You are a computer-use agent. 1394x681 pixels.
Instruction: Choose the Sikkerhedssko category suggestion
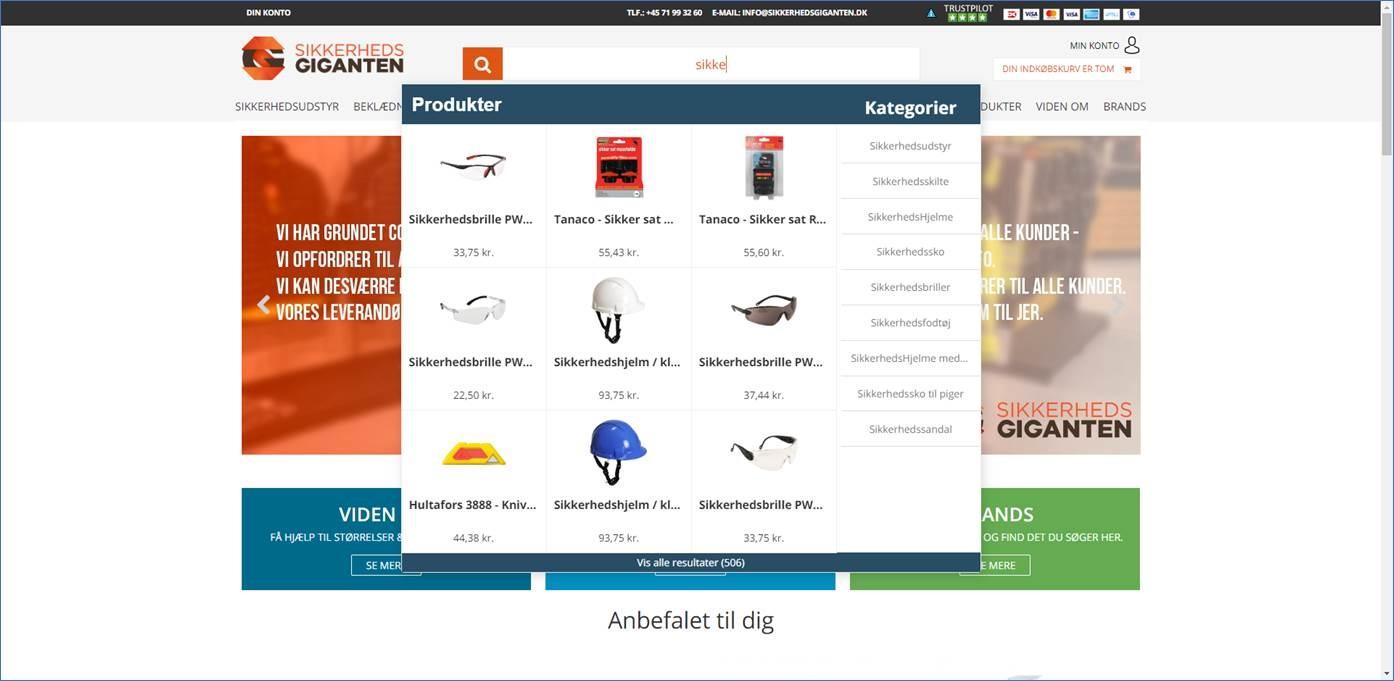point(910,252)
